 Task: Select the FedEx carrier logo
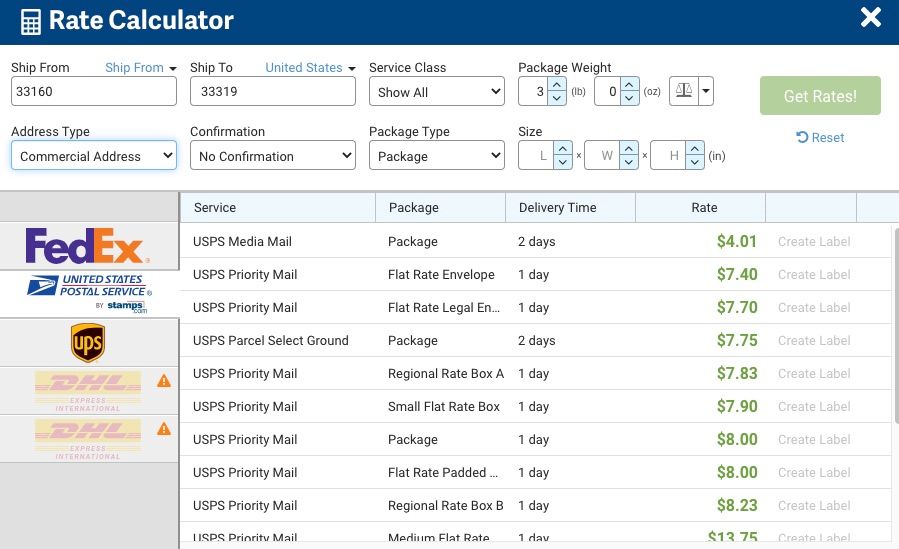point(88,246)
